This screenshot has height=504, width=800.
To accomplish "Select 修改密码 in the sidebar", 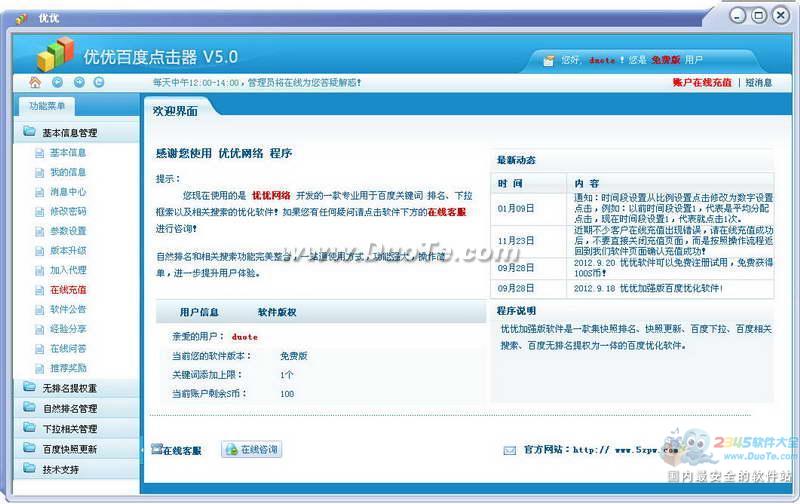I will click(x=68, y=211).
